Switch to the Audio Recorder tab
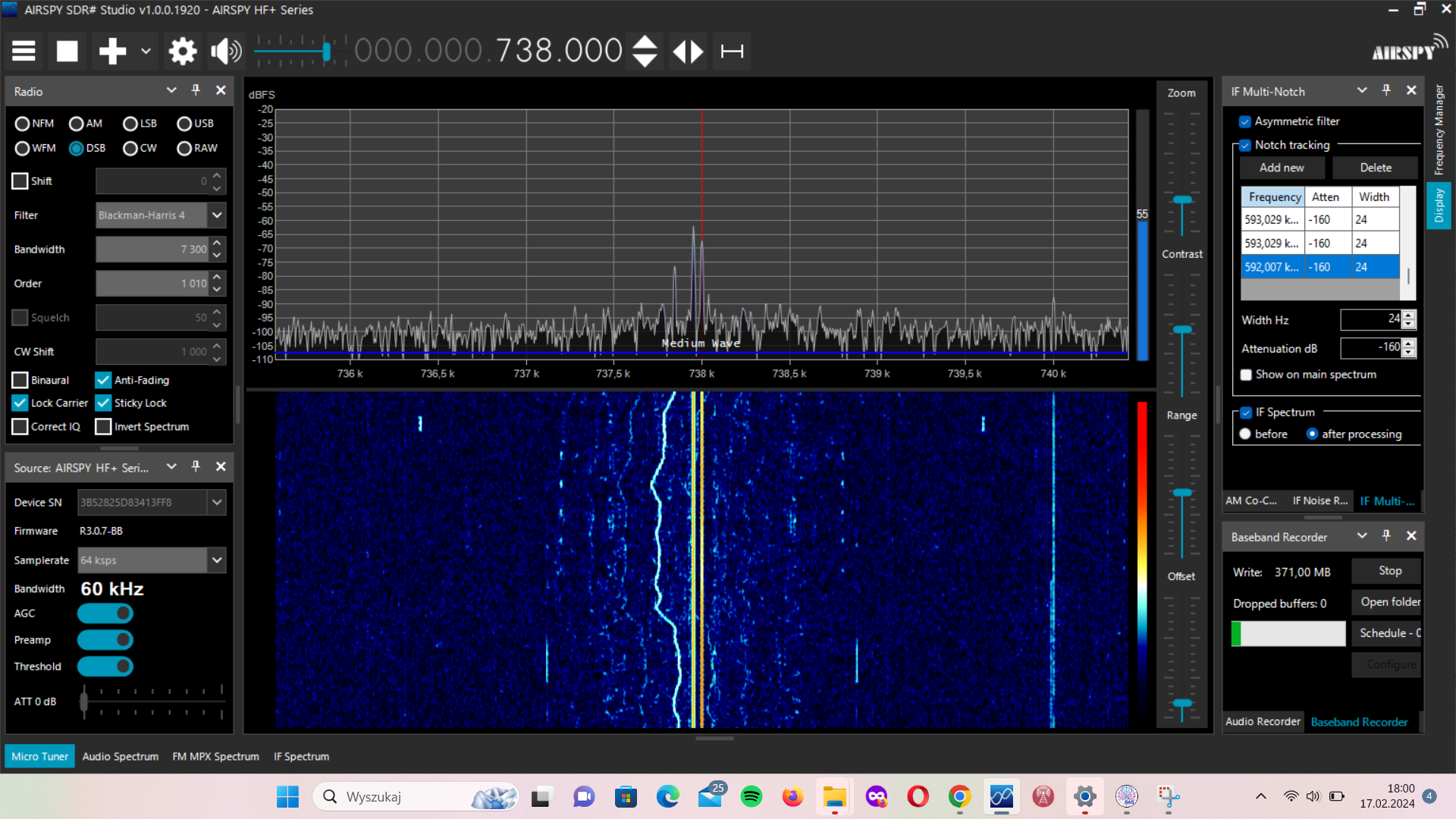This screenshot has height=819, width=1456. [x=1263, y=721]
